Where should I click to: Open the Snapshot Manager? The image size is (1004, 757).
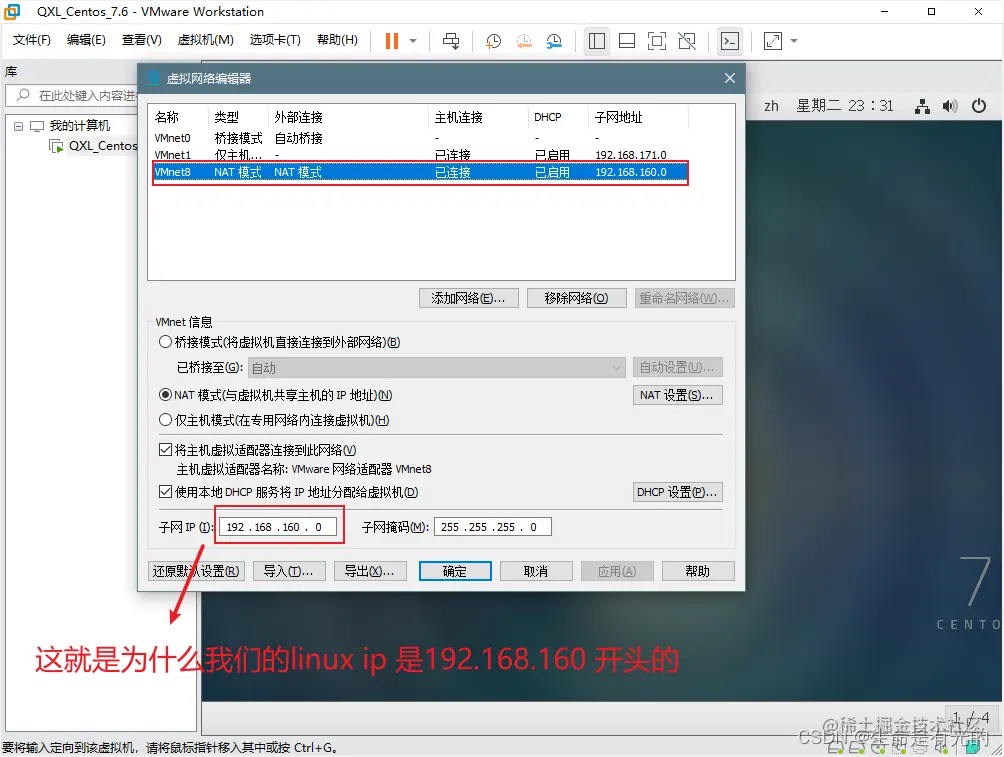point(554,40)
